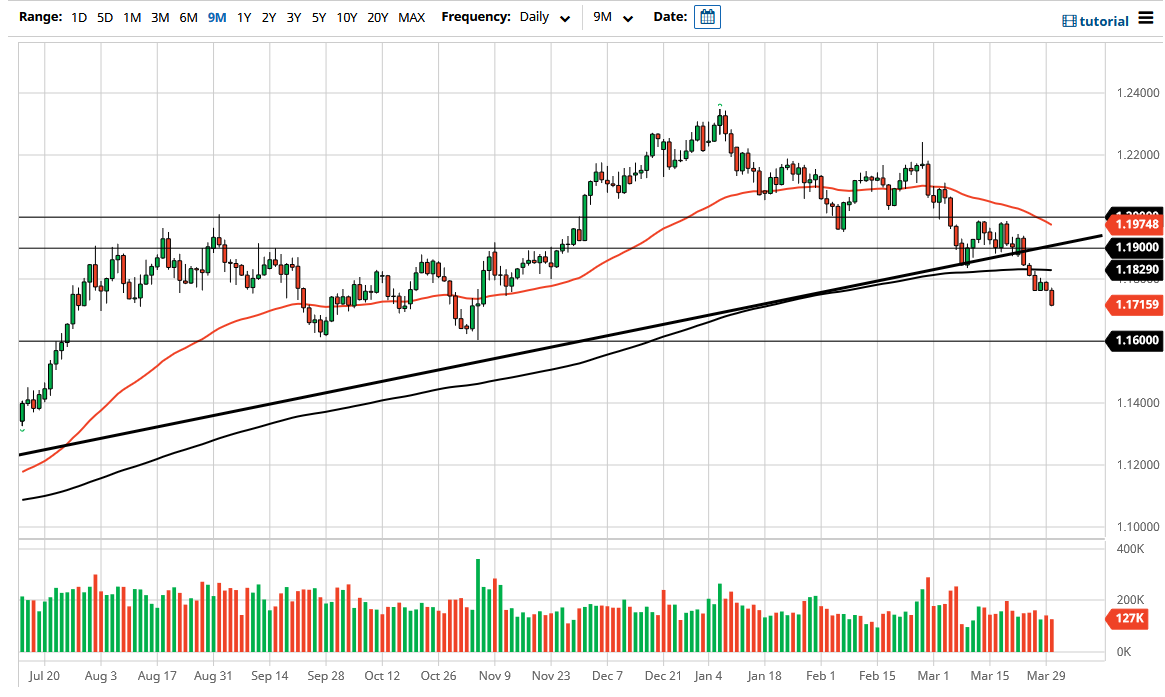This screenshot has height=697, width=1165.
Task: Click the Jan 18 date label
Action: 765,675
